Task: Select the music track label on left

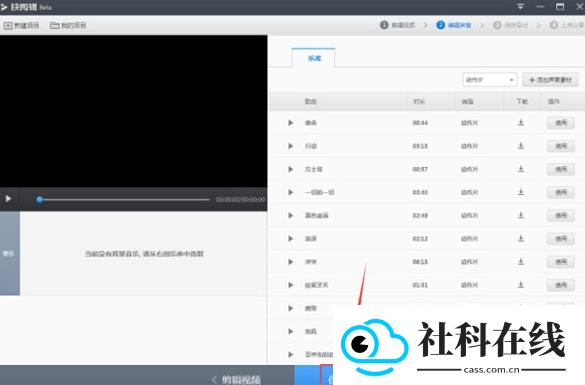Action: tap(10, 253)
